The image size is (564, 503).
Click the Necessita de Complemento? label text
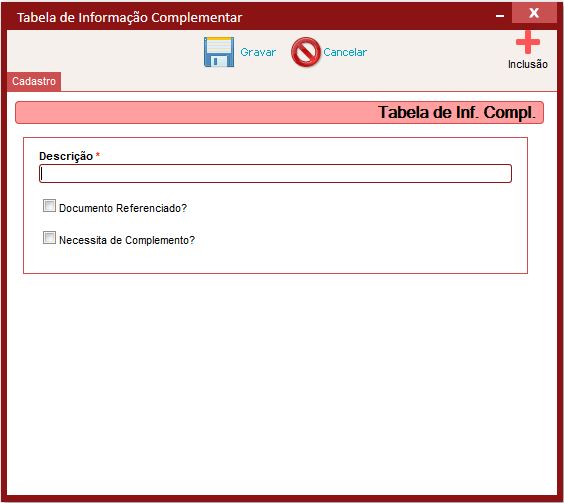[127, 240]
